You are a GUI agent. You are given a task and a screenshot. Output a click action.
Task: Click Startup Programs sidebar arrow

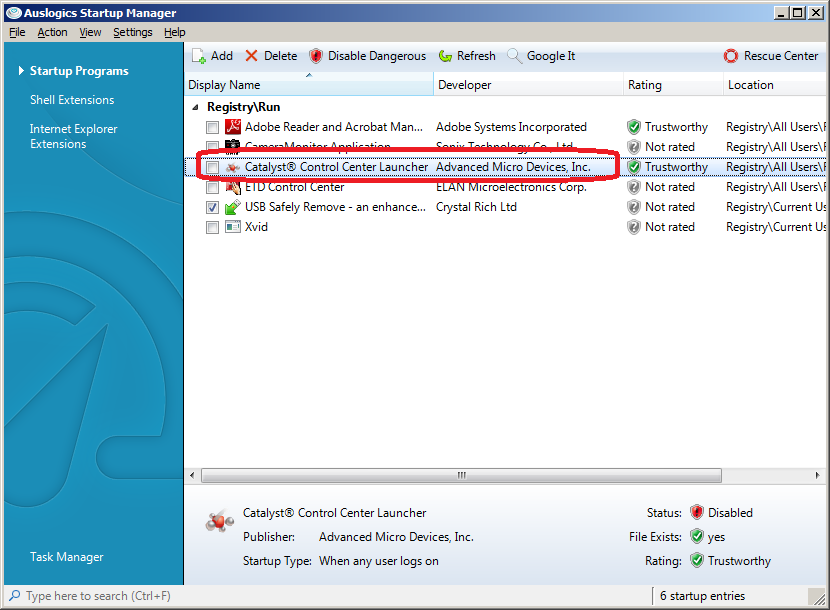(21, 70)
